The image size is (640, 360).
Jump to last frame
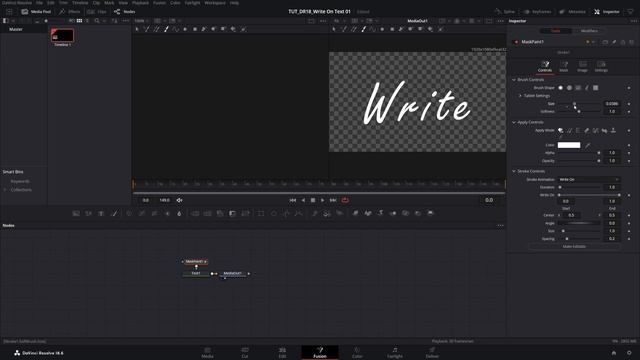333,200
